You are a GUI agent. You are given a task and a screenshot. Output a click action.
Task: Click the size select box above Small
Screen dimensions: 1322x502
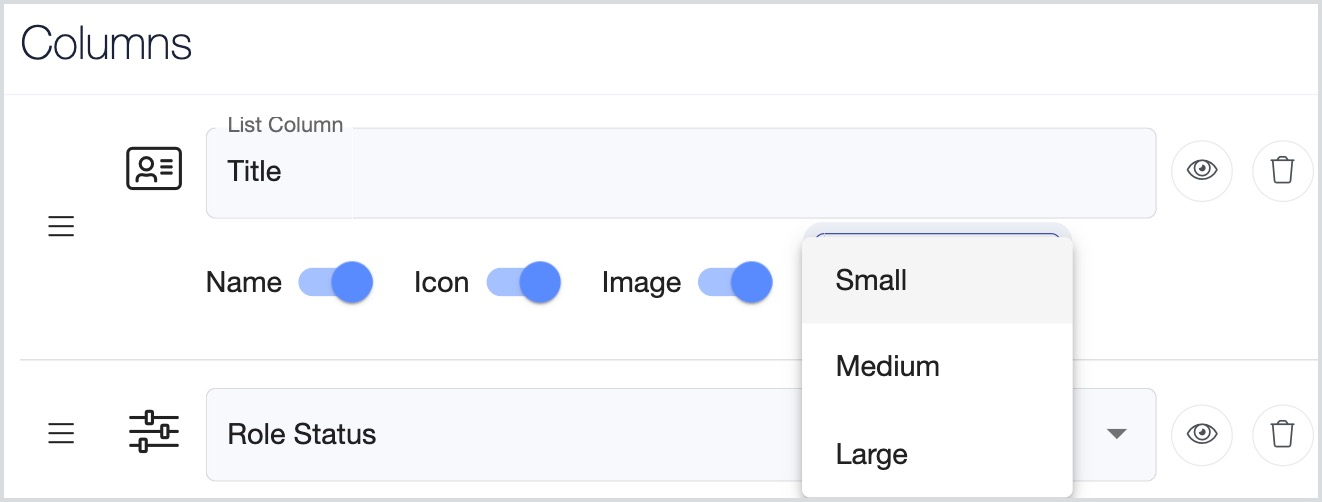pyautogui.click(x=937, y=237)
